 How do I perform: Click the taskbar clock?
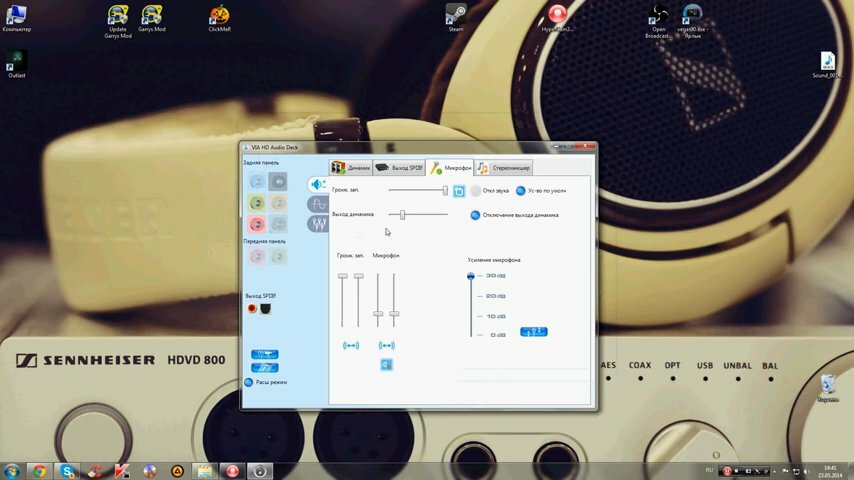pyautogui.click(x=830, y=471)
